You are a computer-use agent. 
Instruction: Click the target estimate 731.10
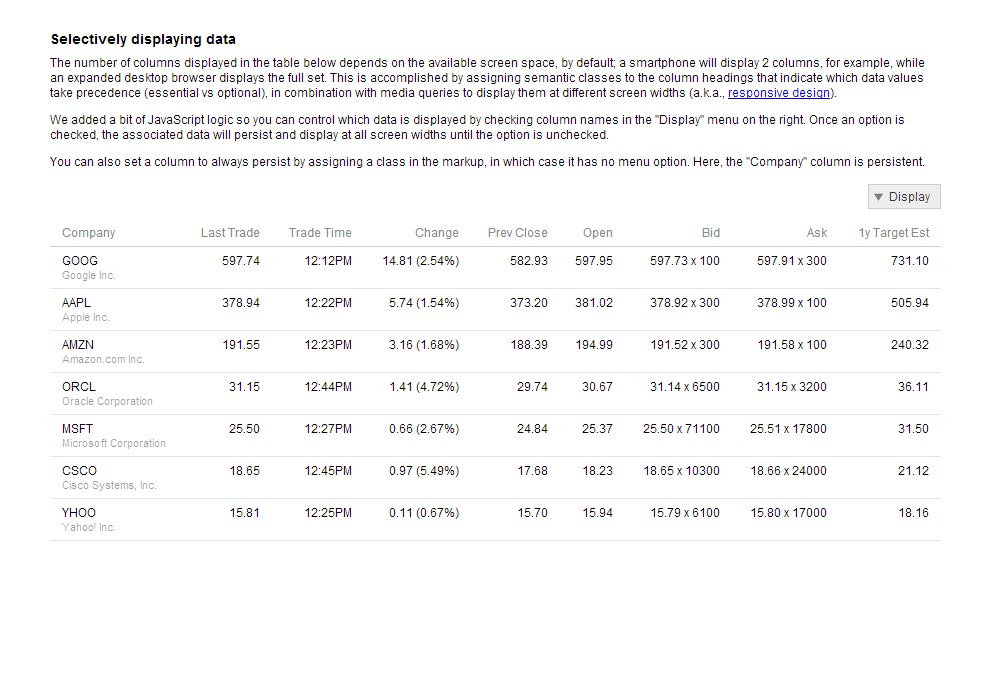[x=910, y=261]
